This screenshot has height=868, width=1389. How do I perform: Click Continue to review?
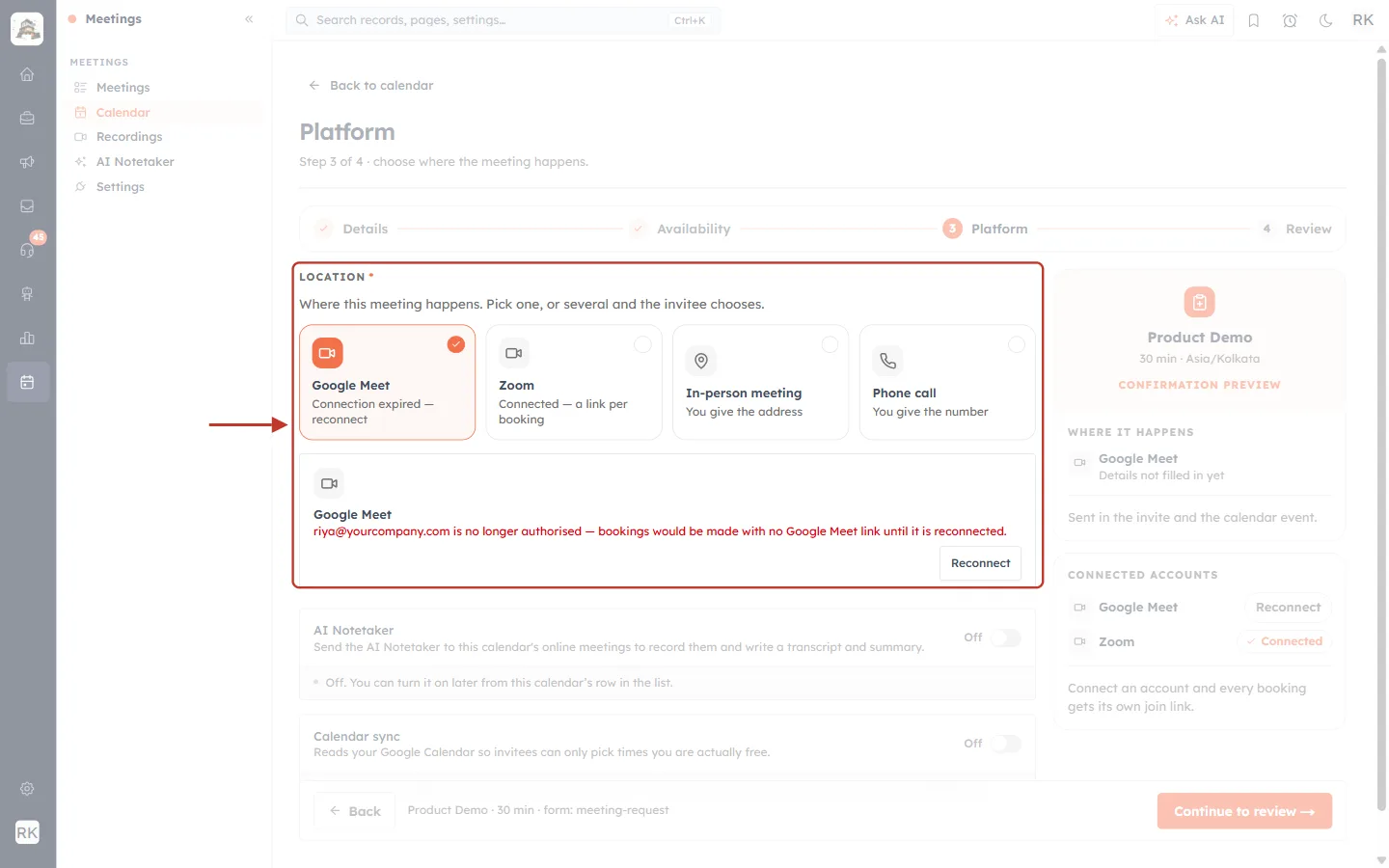(x=1244, y=811)
